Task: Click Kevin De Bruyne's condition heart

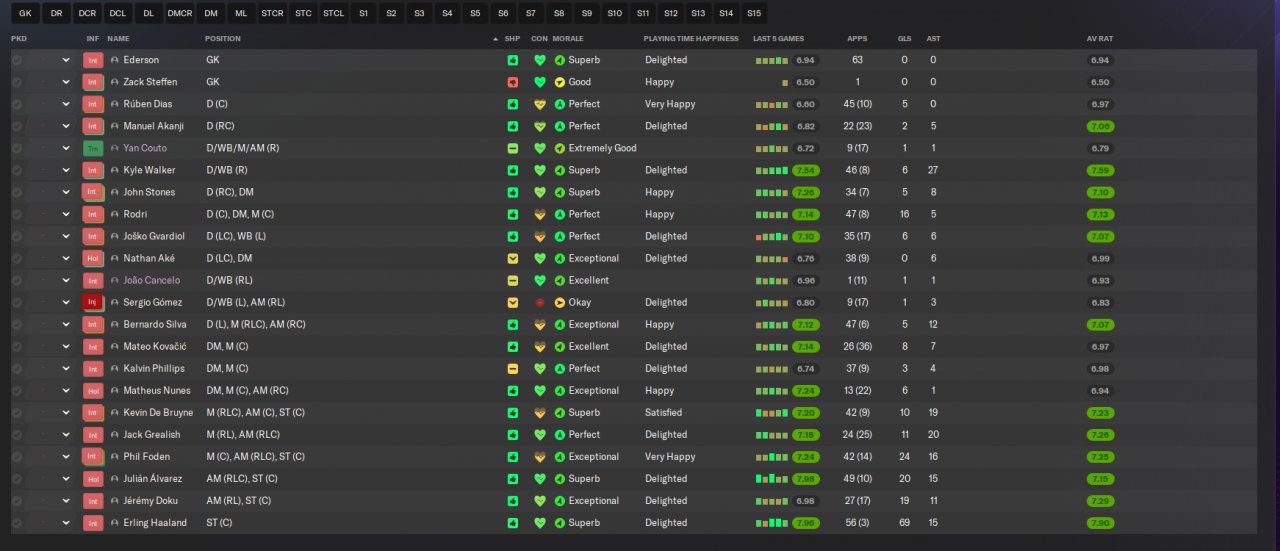Action: pos(540,413)
